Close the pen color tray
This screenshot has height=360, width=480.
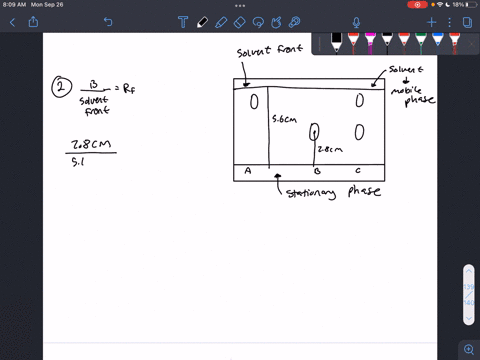pos(471,44)
